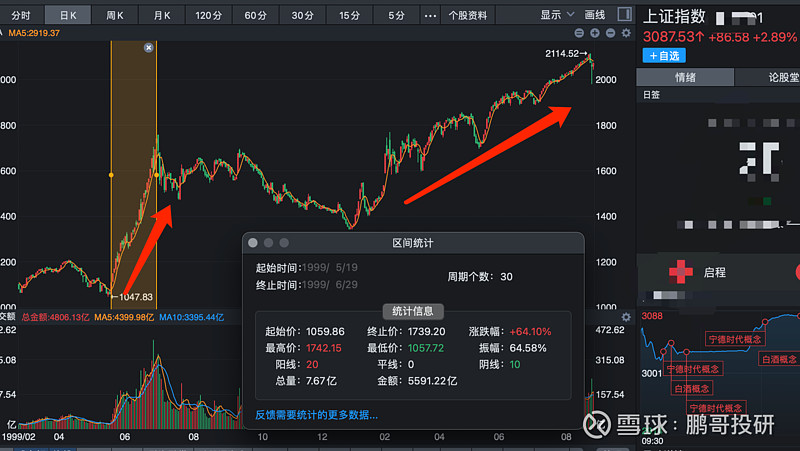Open the 月K tab

tap(162, 15)
